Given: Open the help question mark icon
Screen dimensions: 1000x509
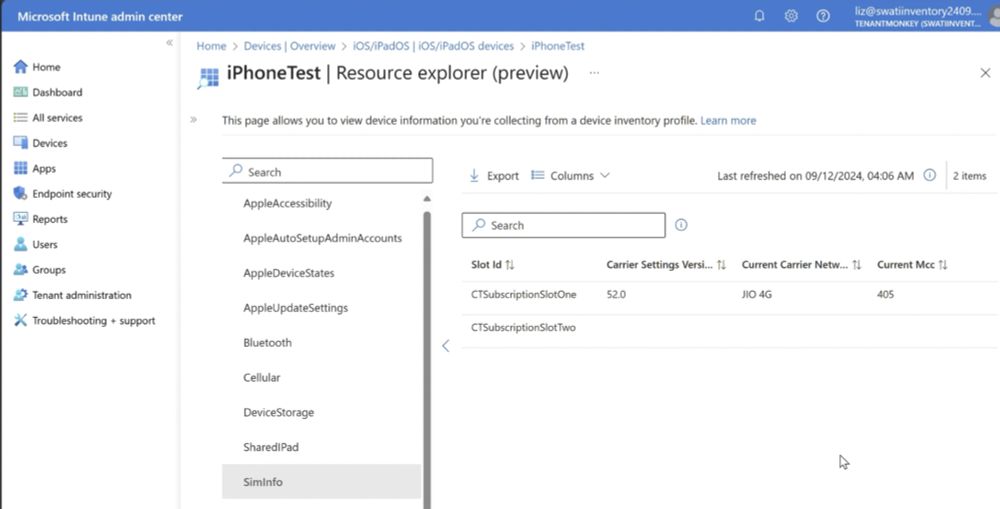Looking at the screenshot, I should [x=823, y=16].
